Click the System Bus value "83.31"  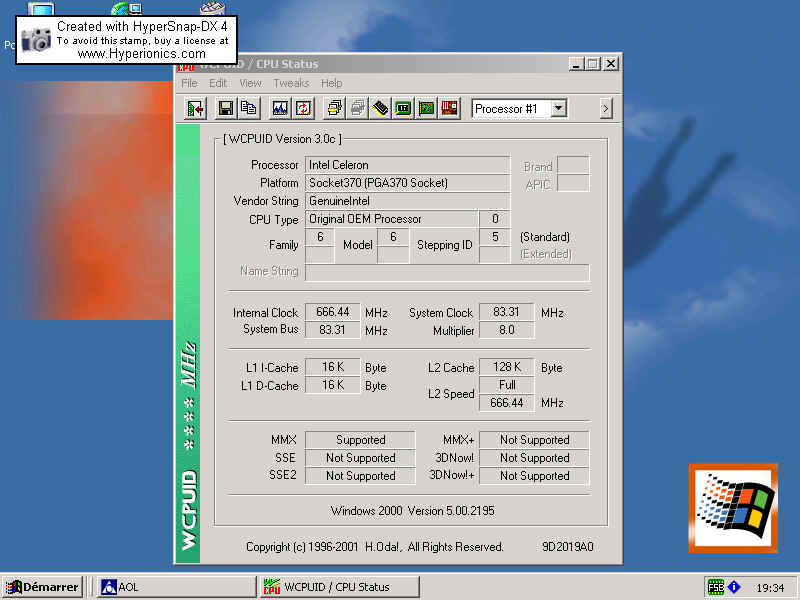pos(333,330)
